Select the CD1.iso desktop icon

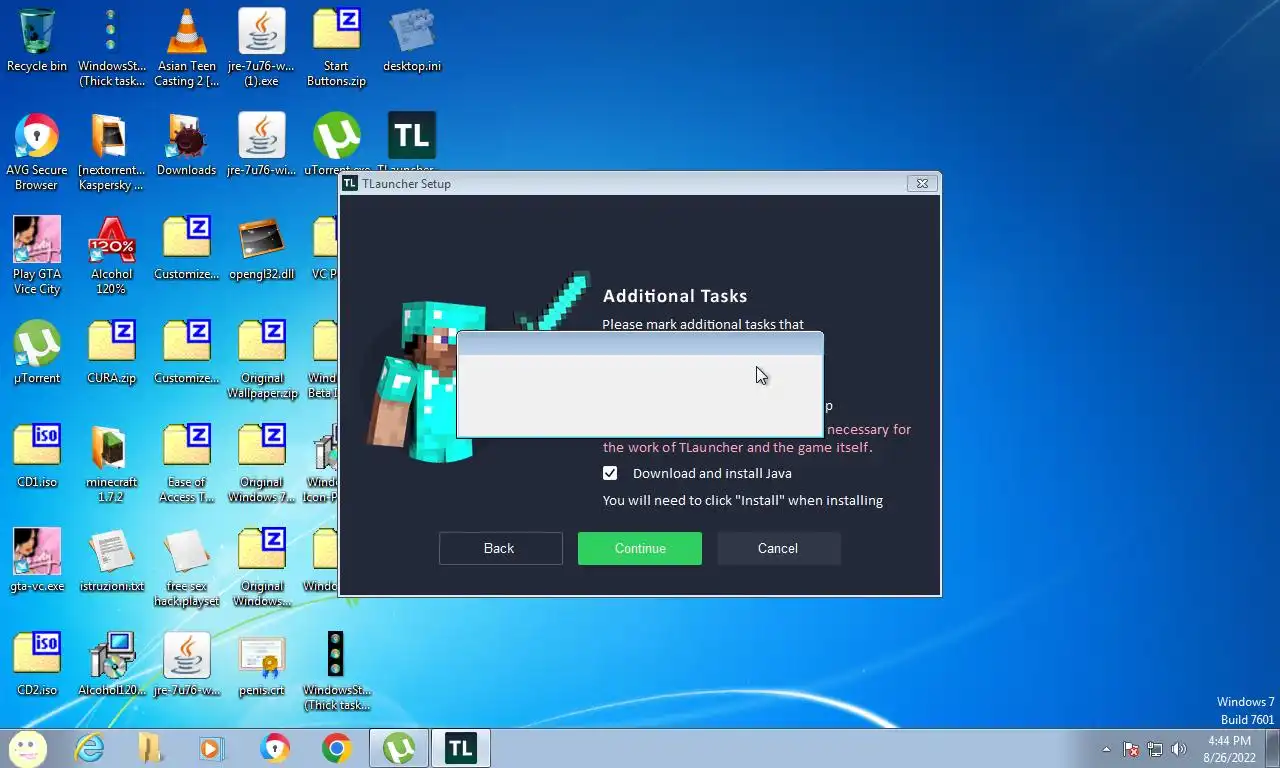(37, 457)
